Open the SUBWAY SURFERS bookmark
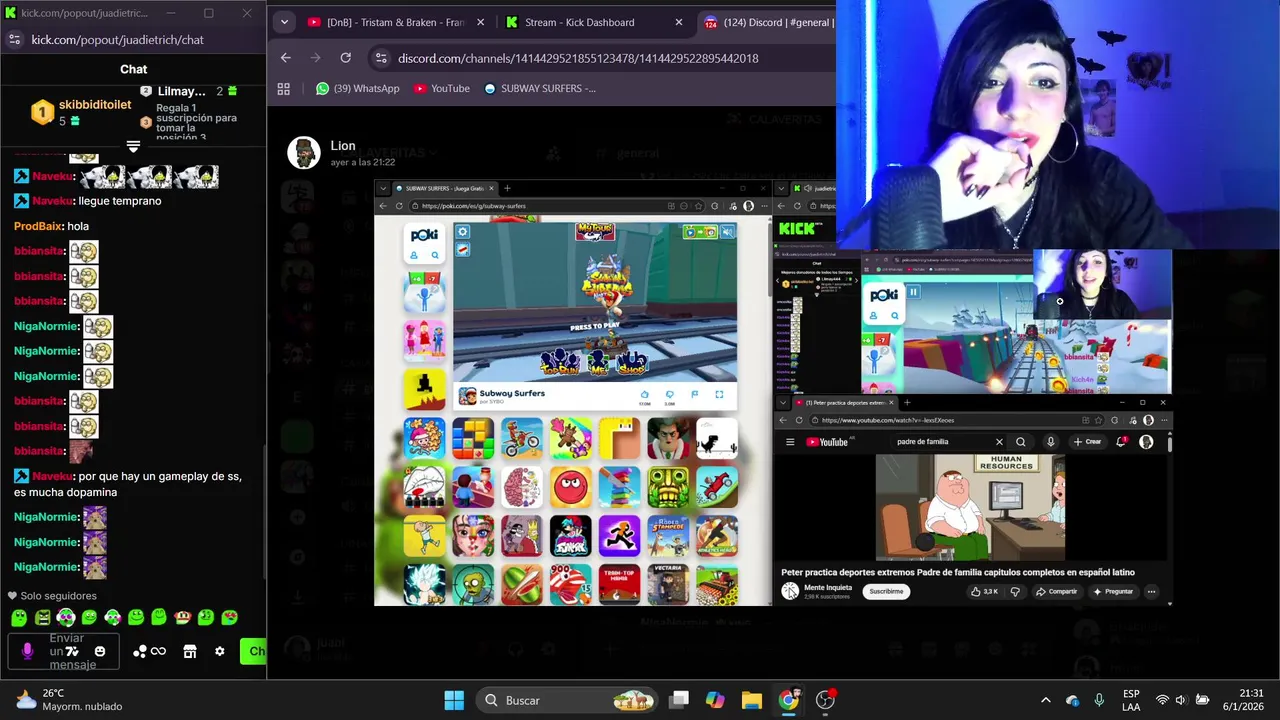Image resolution: width=1280 pixels, height=720 pixels. point(540,88)
